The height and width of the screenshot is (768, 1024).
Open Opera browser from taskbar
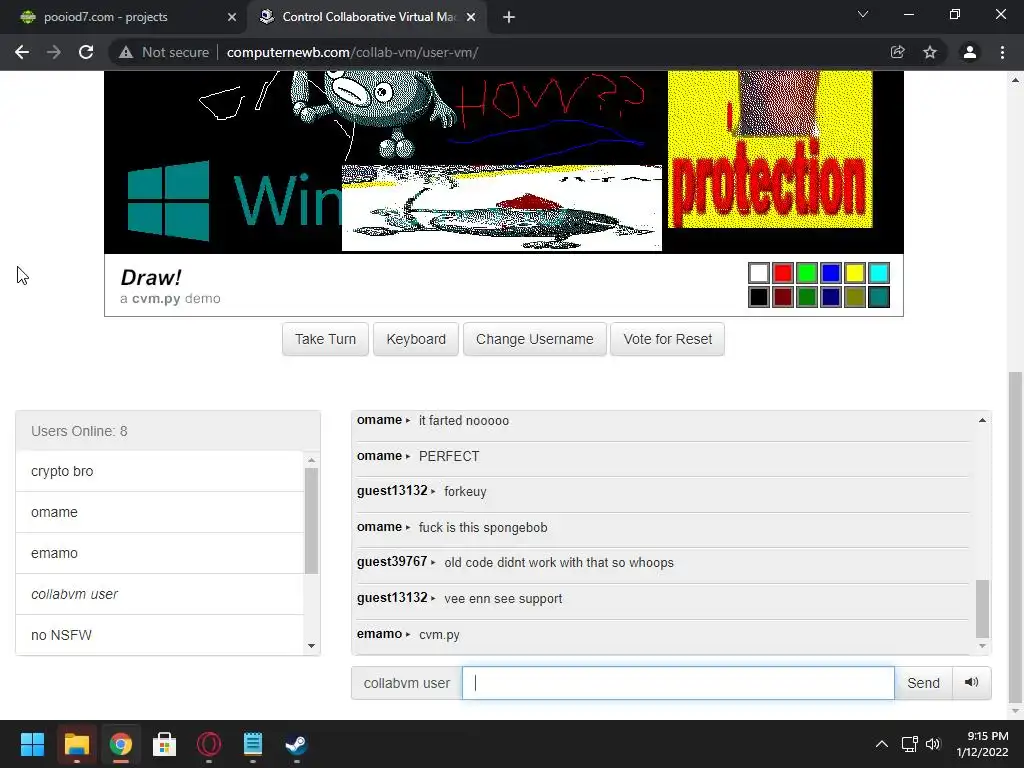209,744
